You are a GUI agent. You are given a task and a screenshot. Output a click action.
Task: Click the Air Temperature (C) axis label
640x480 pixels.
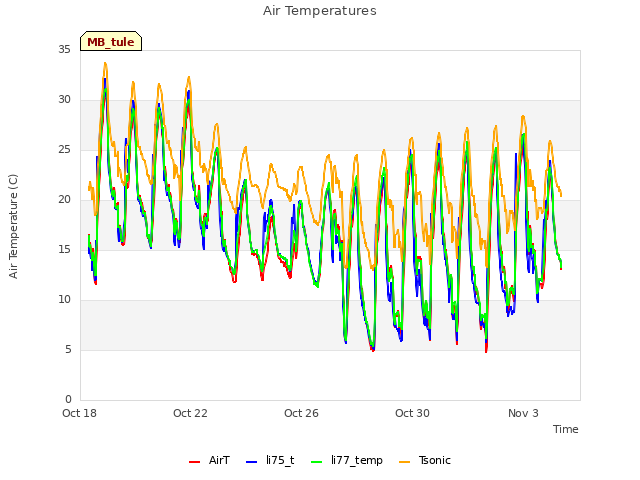click(x=13, y=227)
